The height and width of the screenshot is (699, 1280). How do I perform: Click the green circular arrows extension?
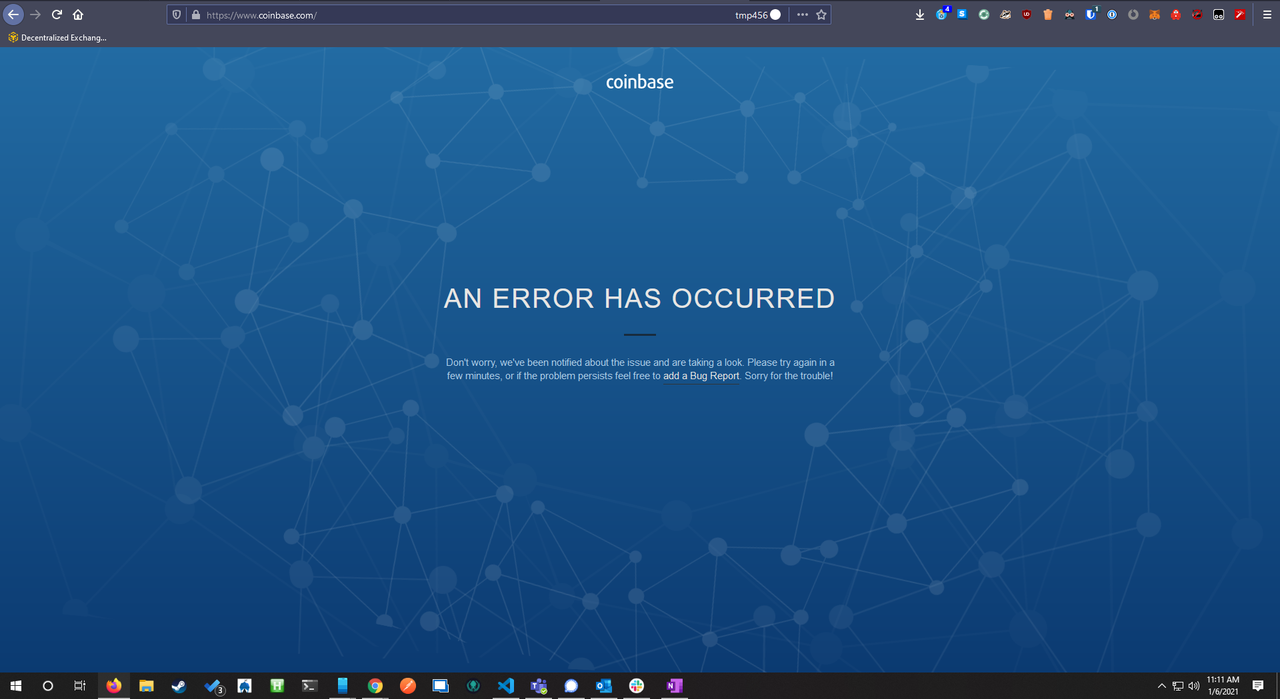[984, 14]
